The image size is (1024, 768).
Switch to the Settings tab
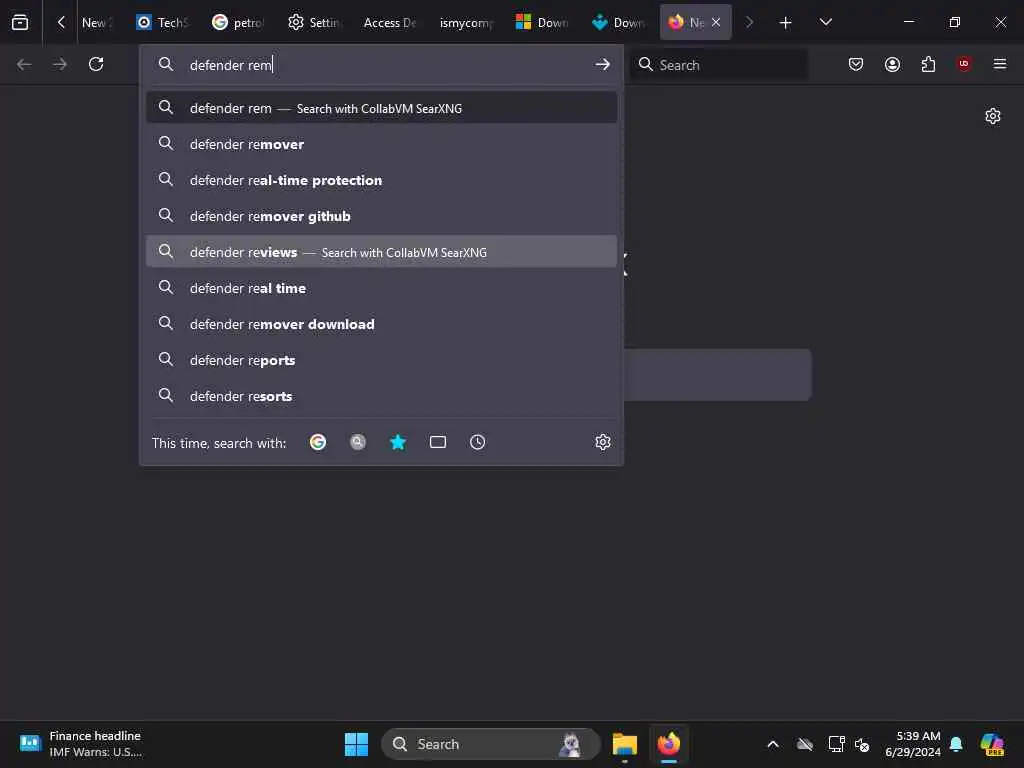[314, 22]
